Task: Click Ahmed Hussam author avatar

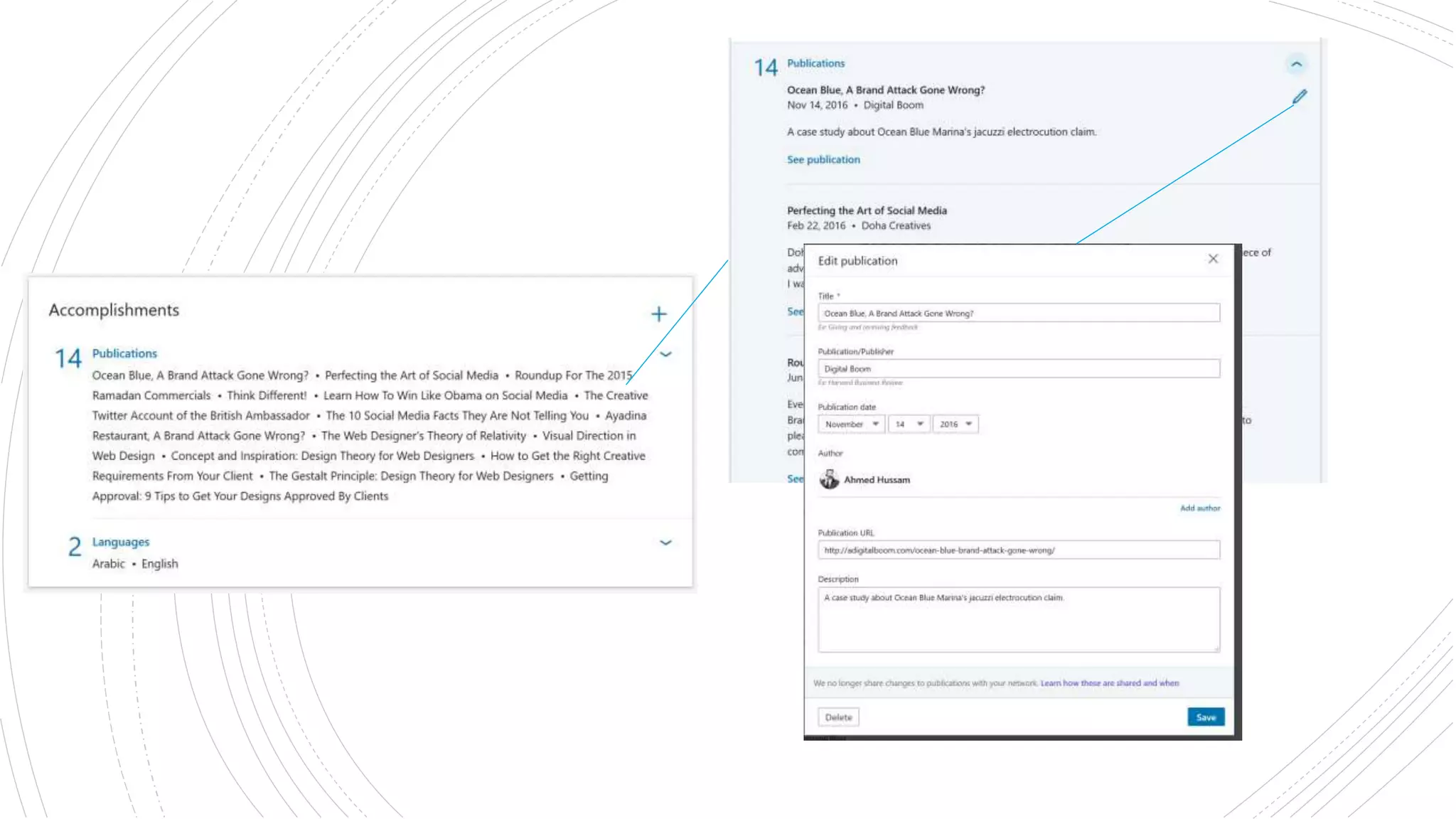Action: (x=829, y=479)
